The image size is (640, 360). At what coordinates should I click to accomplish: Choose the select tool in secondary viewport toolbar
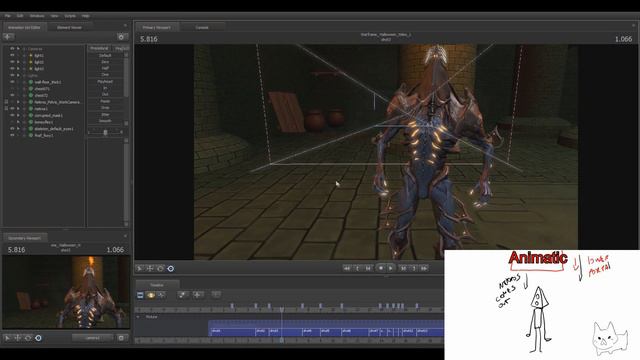click(7, 338)
